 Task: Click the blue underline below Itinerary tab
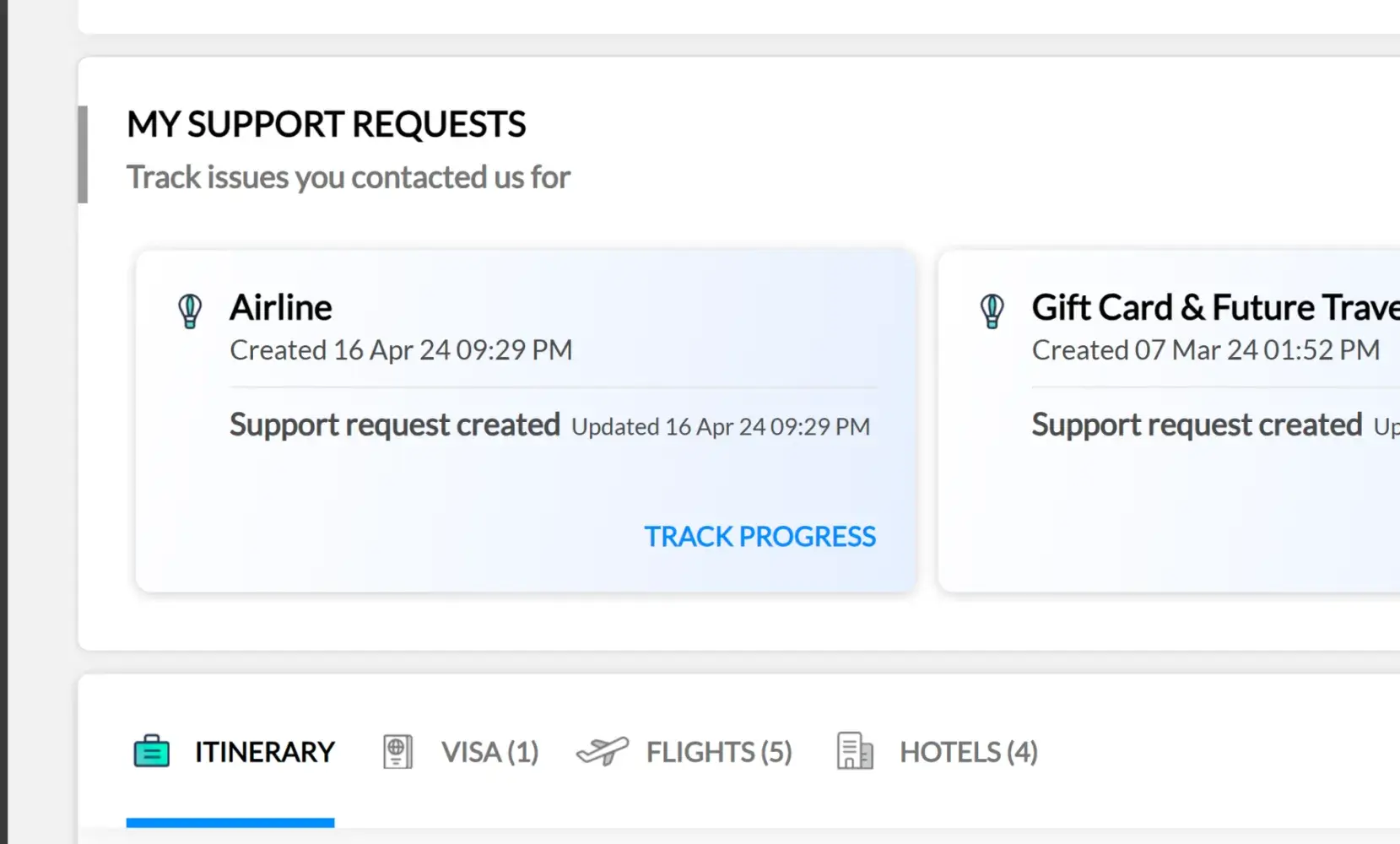click(x=230, y=822)
